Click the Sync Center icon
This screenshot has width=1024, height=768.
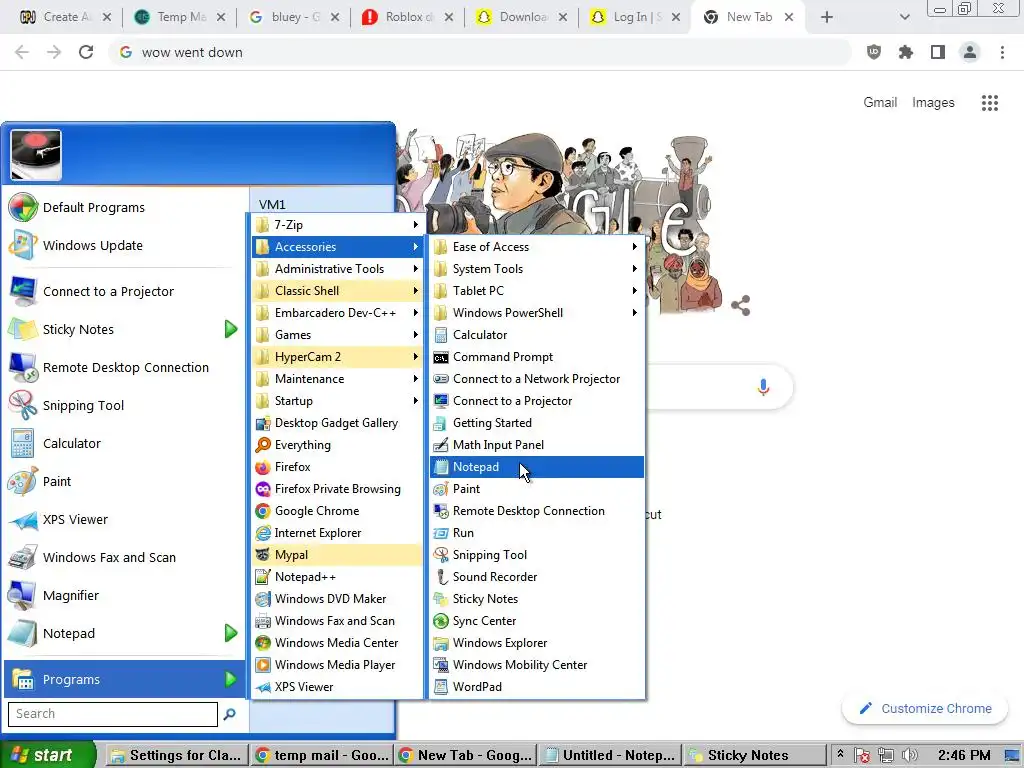point(441,620)
